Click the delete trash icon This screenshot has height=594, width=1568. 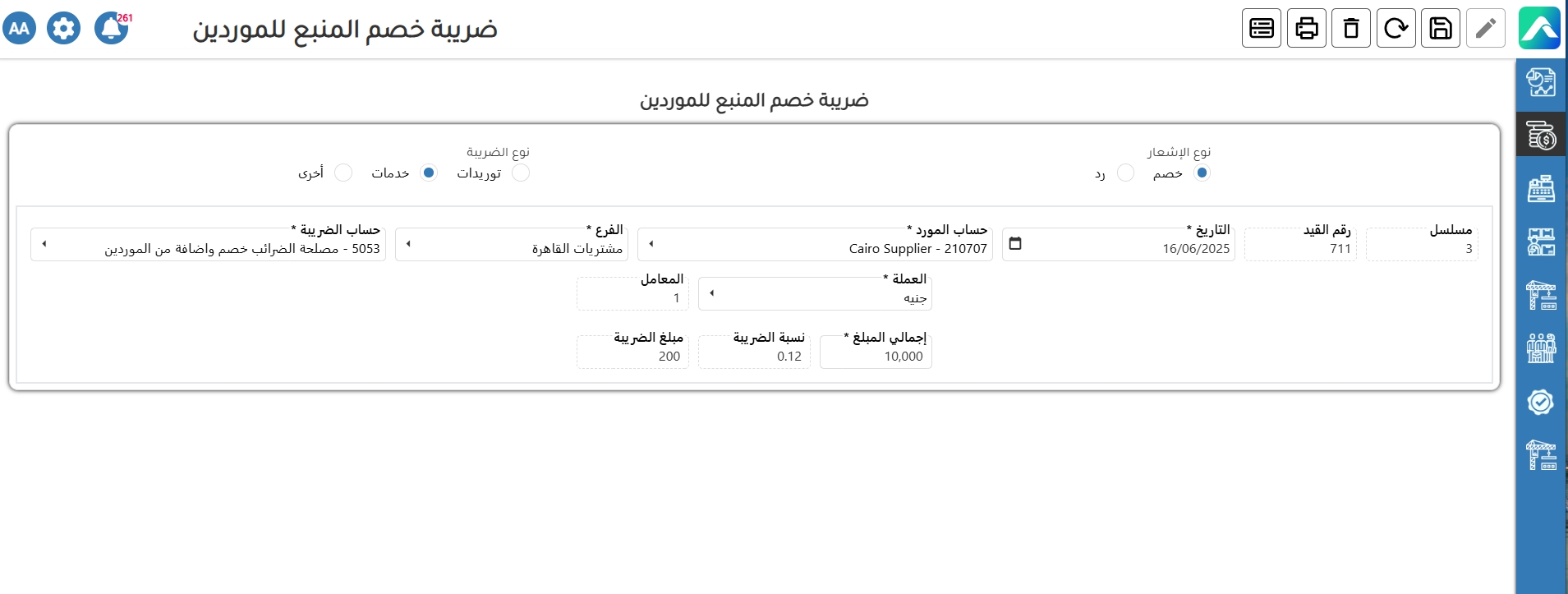tap(1351, 29)
